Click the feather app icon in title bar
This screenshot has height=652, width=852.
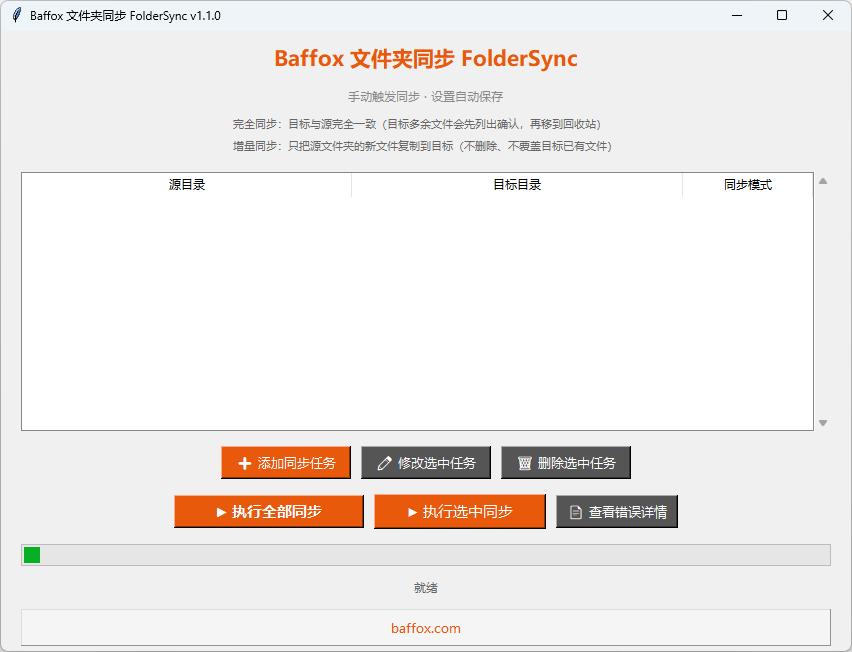point(16,15)
